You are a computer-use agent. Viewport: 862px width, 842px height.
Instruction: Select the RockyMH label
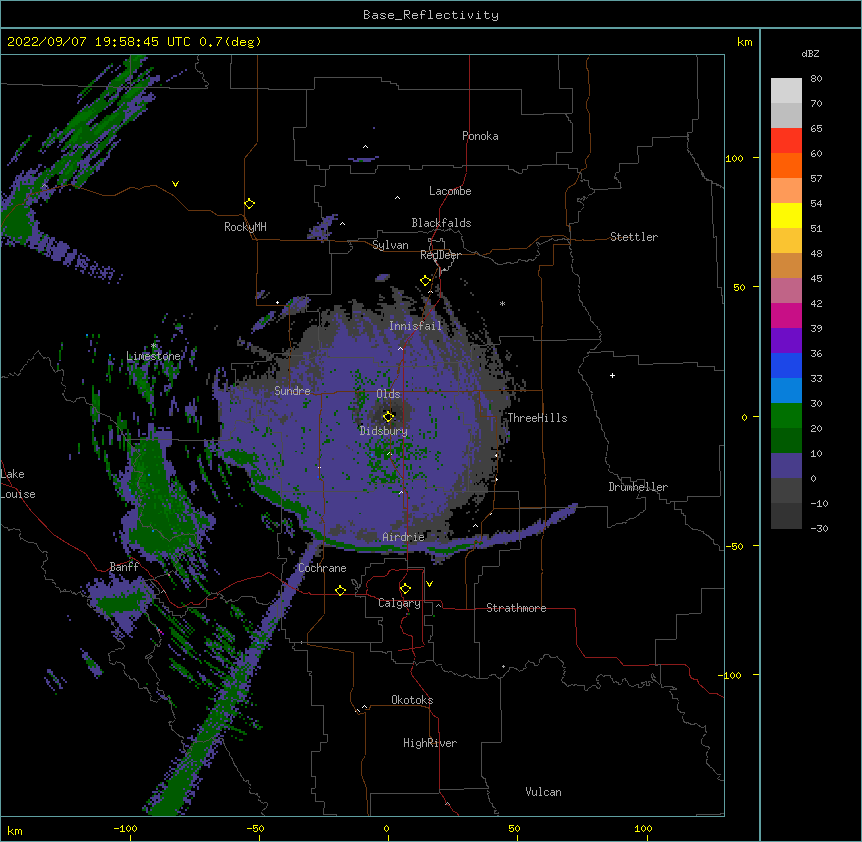click(x=245, y=227)
